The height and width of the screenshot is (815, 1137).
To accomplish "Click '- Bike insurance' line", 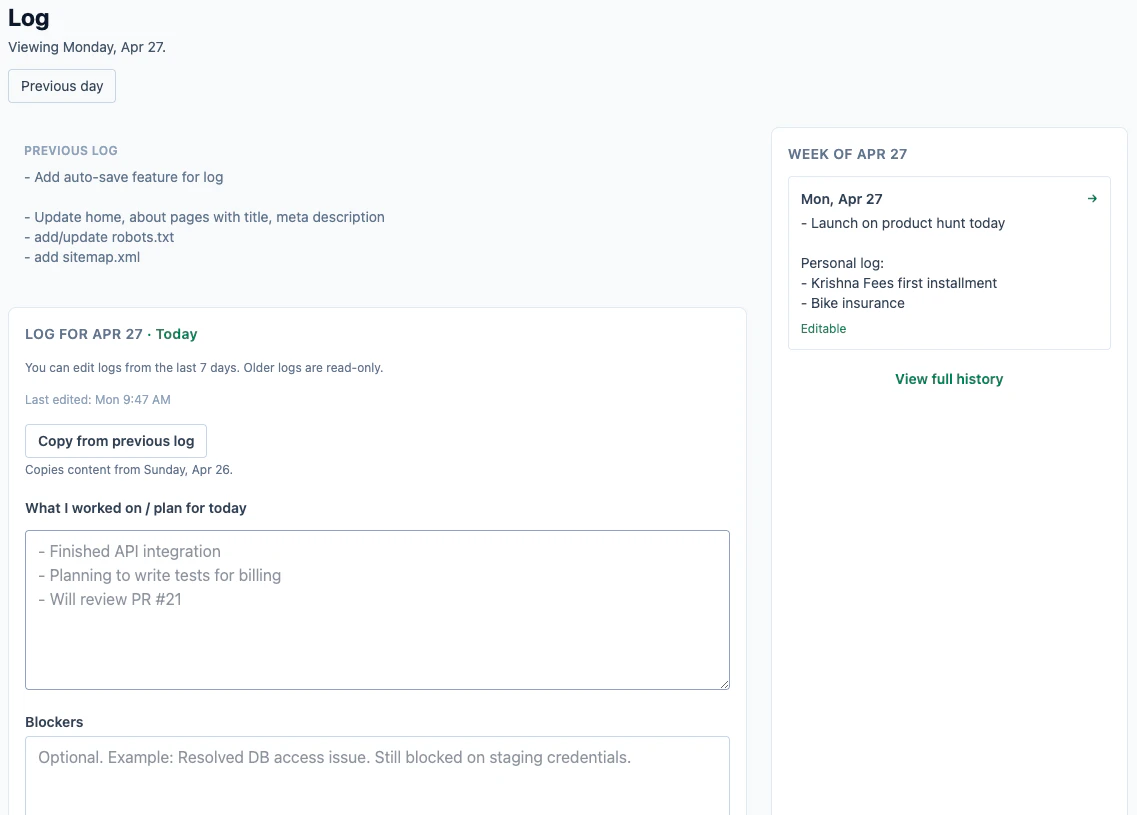I will [x=853, y=303].
